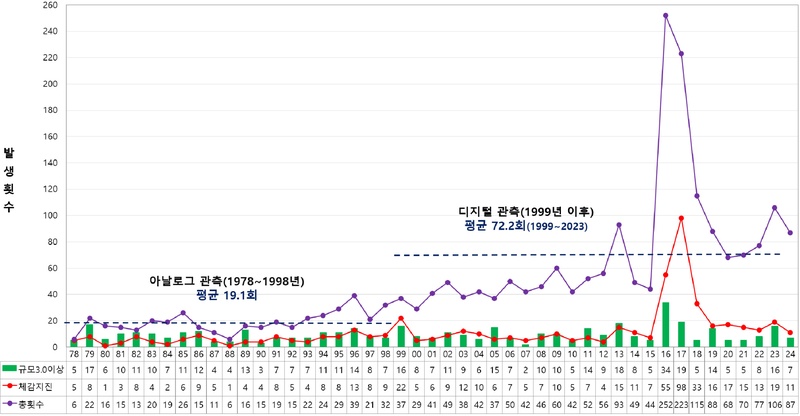Click the 평균 72.2회 average text

tap(494, 226)
